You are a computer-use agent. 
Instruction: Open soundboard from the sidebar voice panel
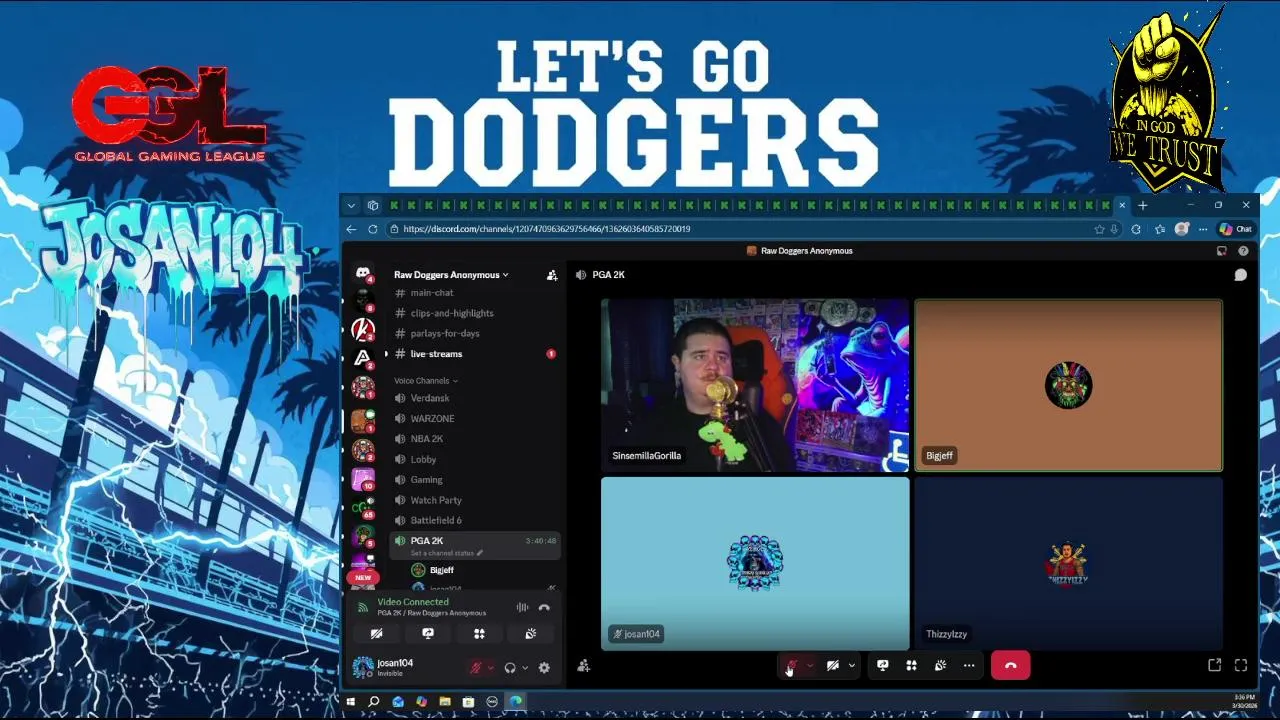tap(531, 633)
